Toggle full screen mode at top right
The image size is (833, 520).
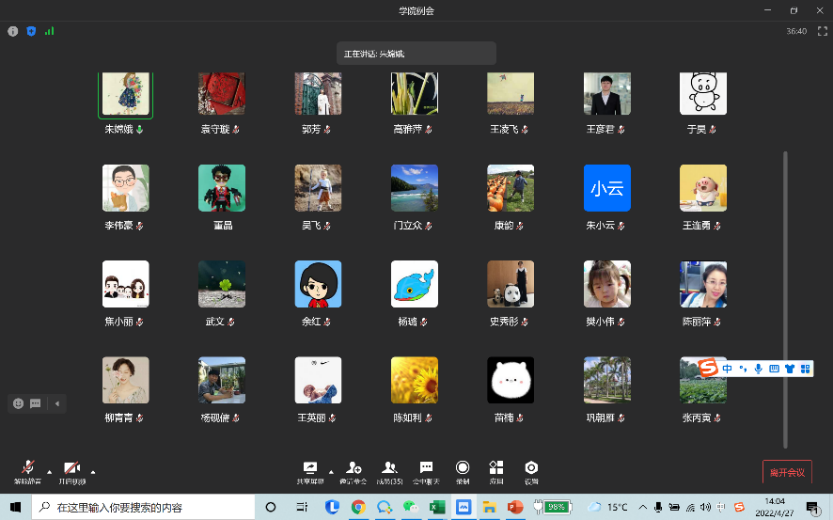click(820, 31)
